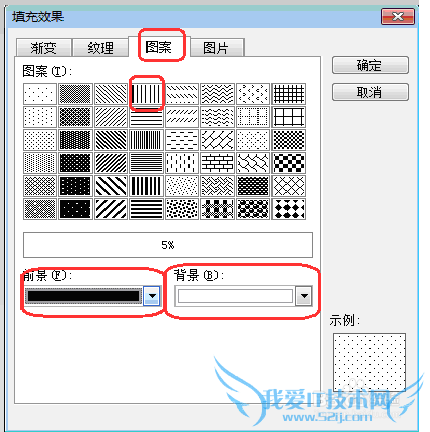Click the 取消 button
The height and width of the screenshot is (432, 430).
pyautogui.click(x=370, y=92)
